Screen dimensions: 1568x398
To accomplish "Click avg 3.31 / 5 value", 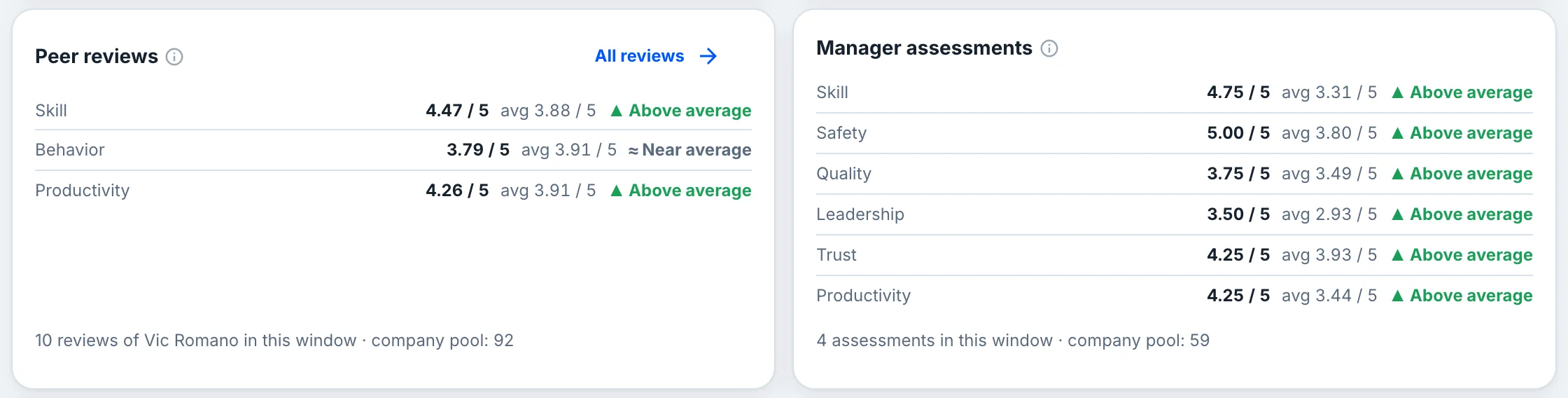I will point(1329,92).
